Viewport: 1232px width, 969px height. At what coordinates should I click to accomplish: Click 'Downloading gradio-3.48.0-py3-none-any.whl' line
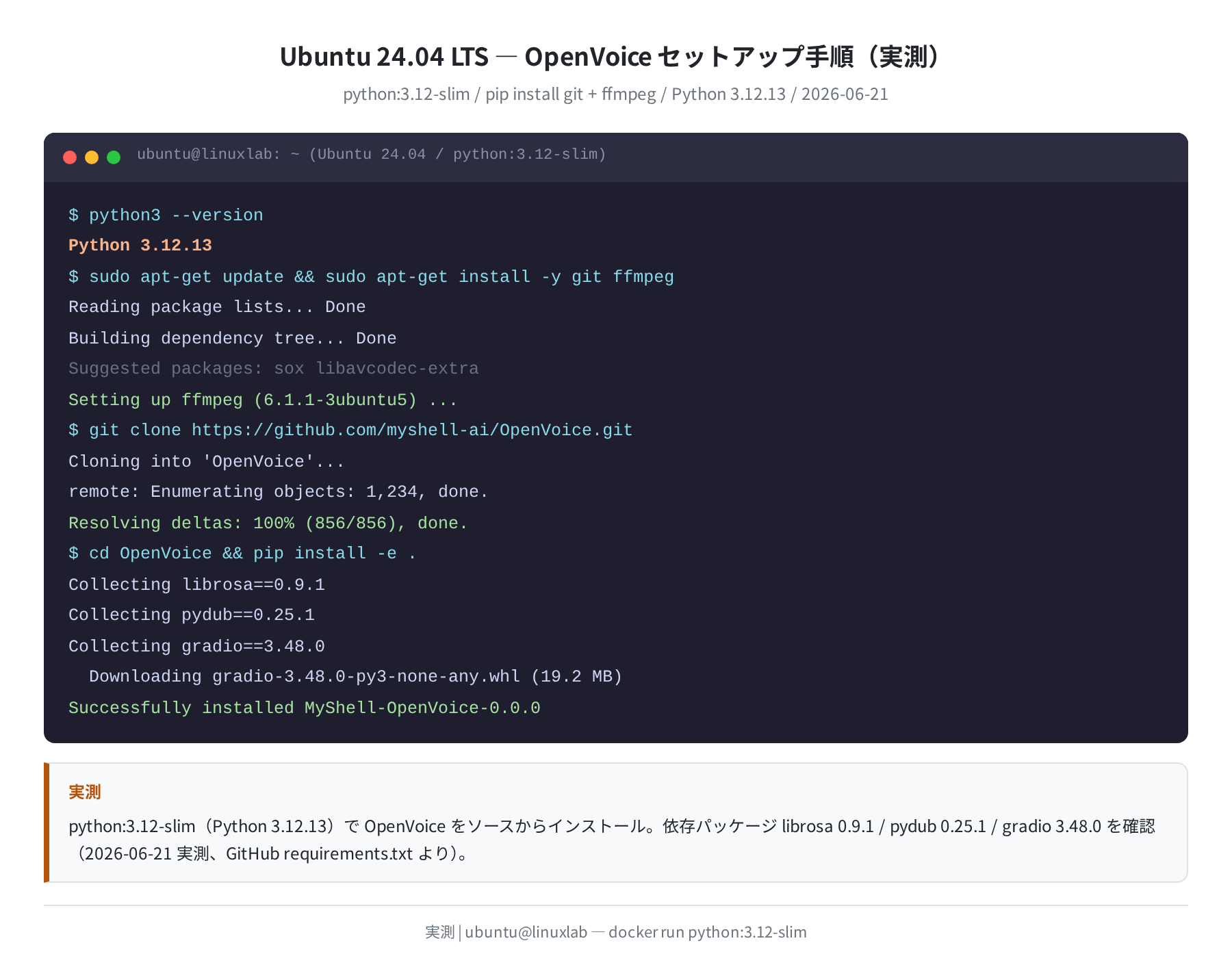(x=355, y=677)
